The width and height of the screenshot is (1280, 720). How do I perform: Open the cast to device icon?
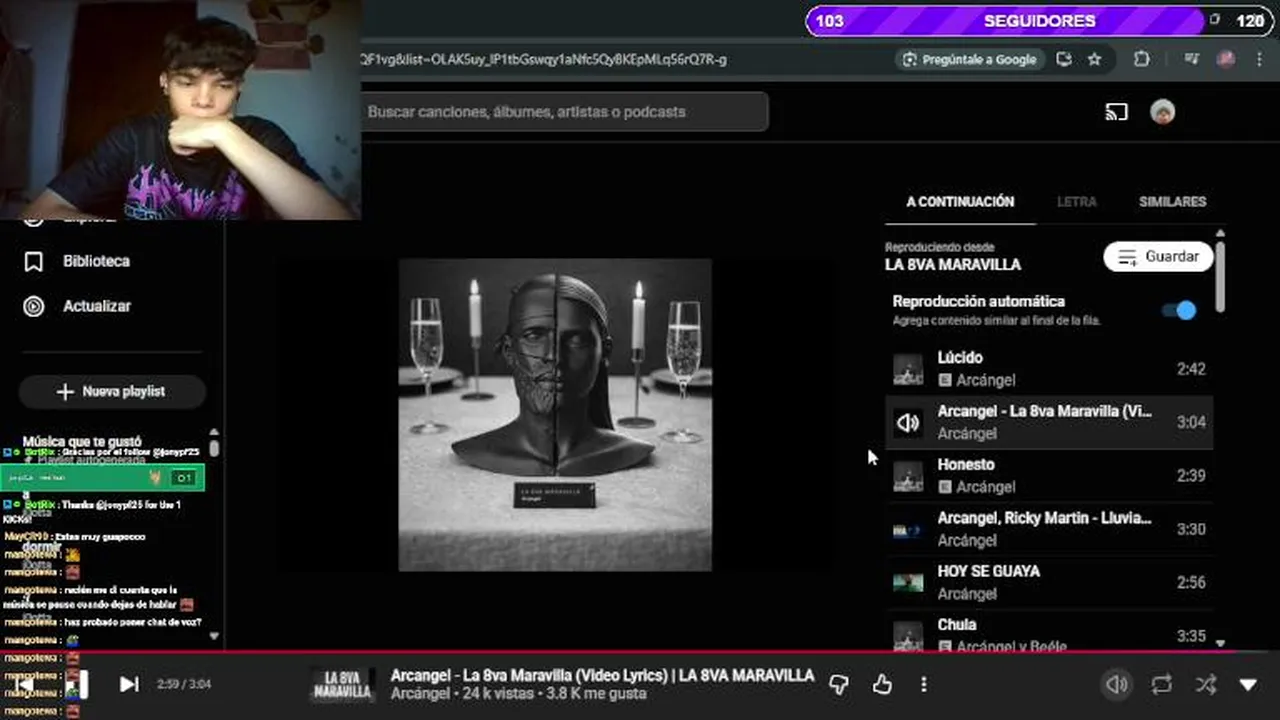pos(1116,112)
